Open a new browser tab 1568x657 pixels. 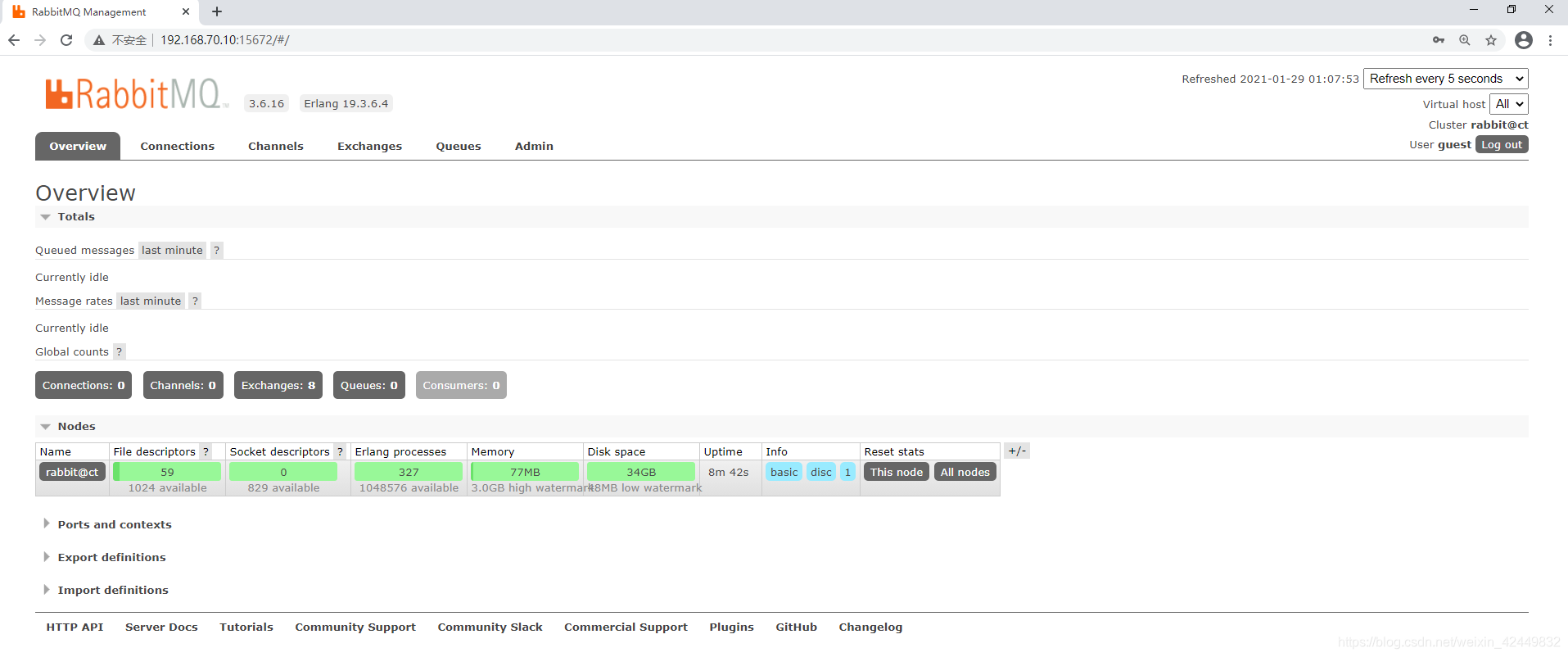217,11
